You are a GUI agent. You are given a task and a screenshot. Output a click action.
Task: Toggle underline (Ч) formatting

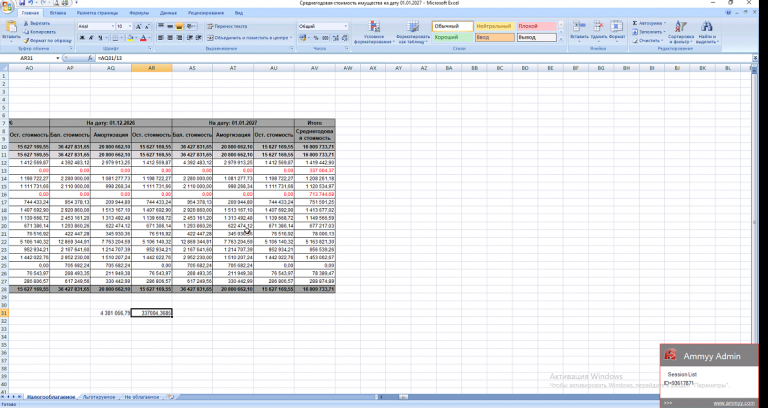click(100, 38)
